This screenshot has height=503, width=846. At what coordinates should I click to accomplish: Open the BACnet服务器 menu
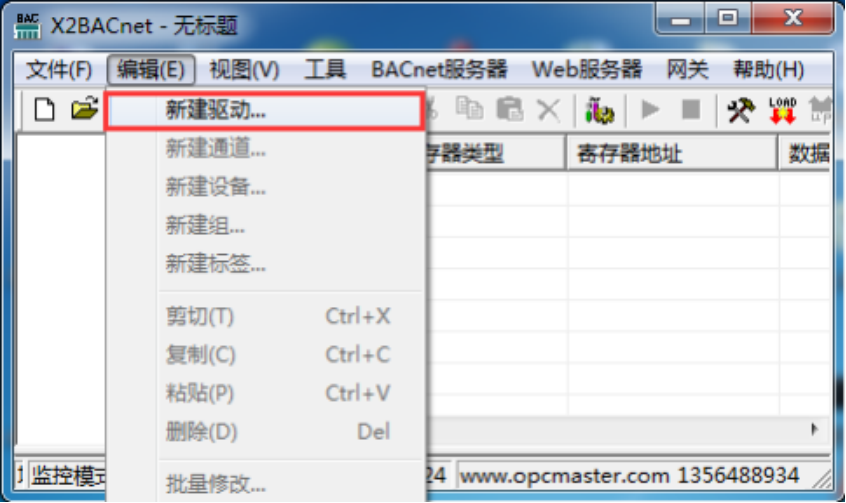click(x=439, y=70)
